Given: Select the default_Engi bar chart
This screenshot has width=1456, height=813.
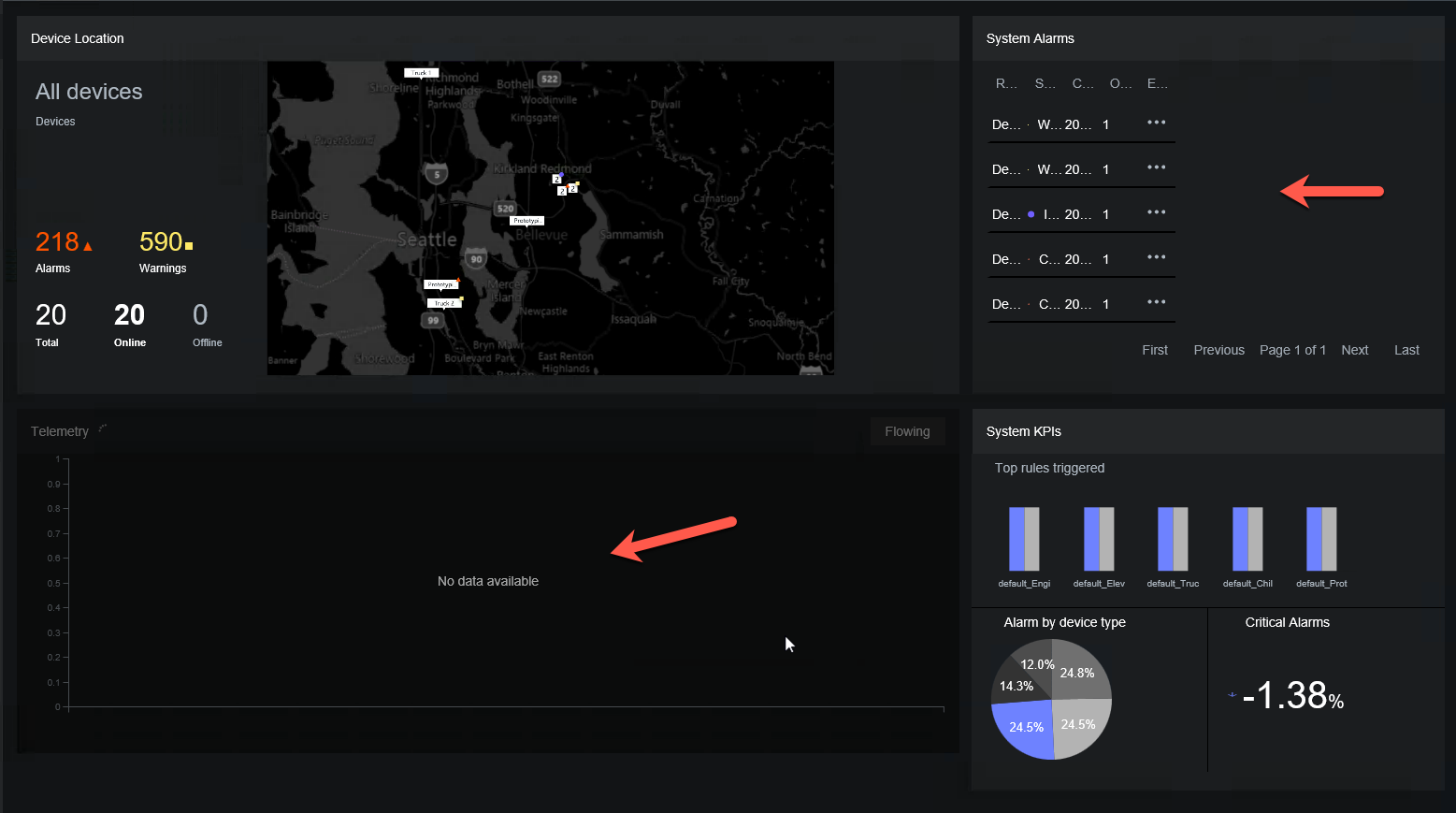Looking at the screenshot, I should click(1023, 539).
